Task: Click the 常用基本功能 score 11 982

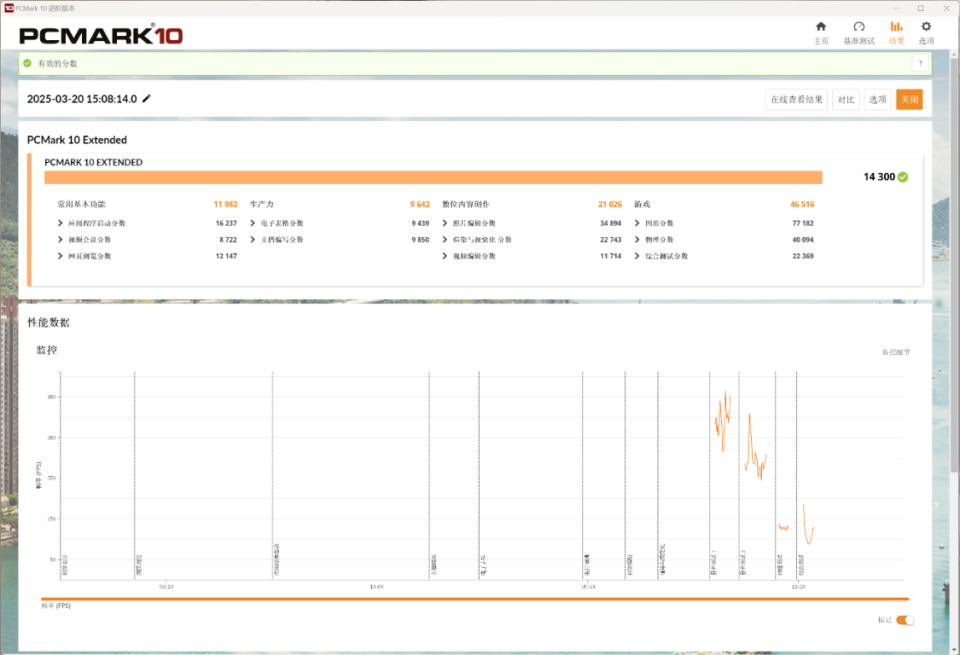Action: (x=225, y=204)
